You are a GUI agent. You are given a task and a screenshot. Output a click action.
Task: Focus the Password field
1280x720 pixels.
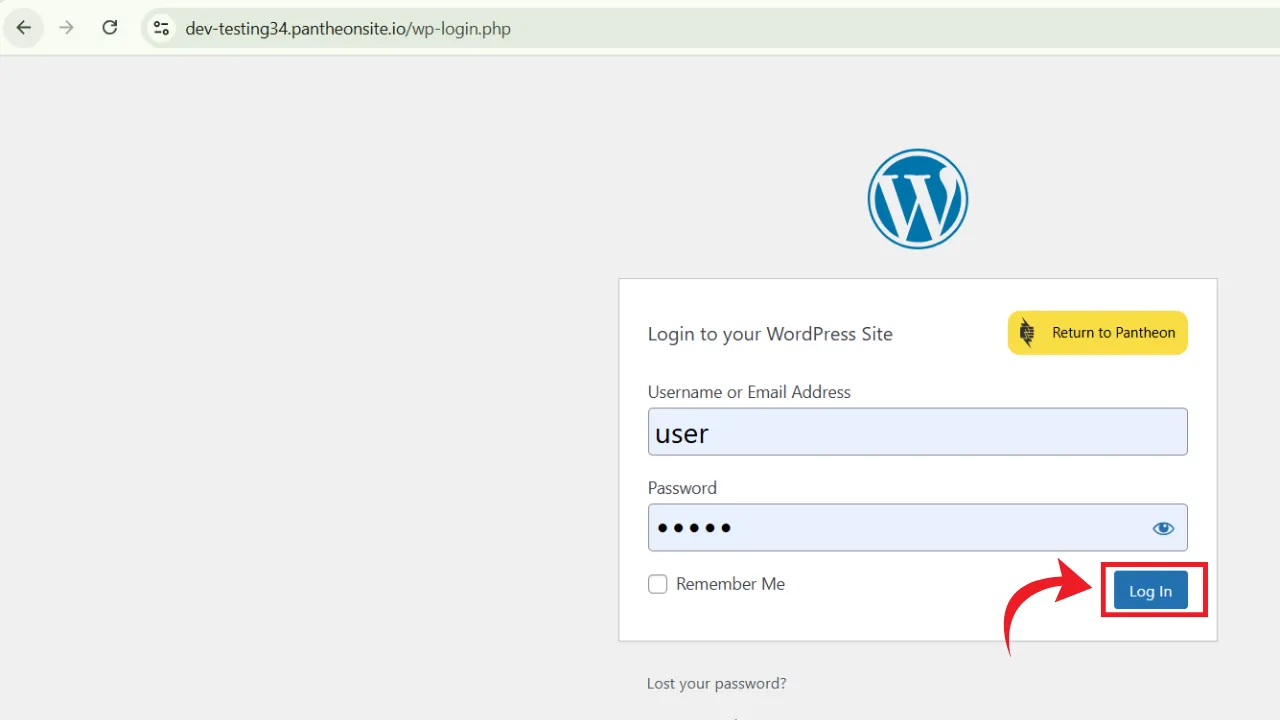point(918,528)
